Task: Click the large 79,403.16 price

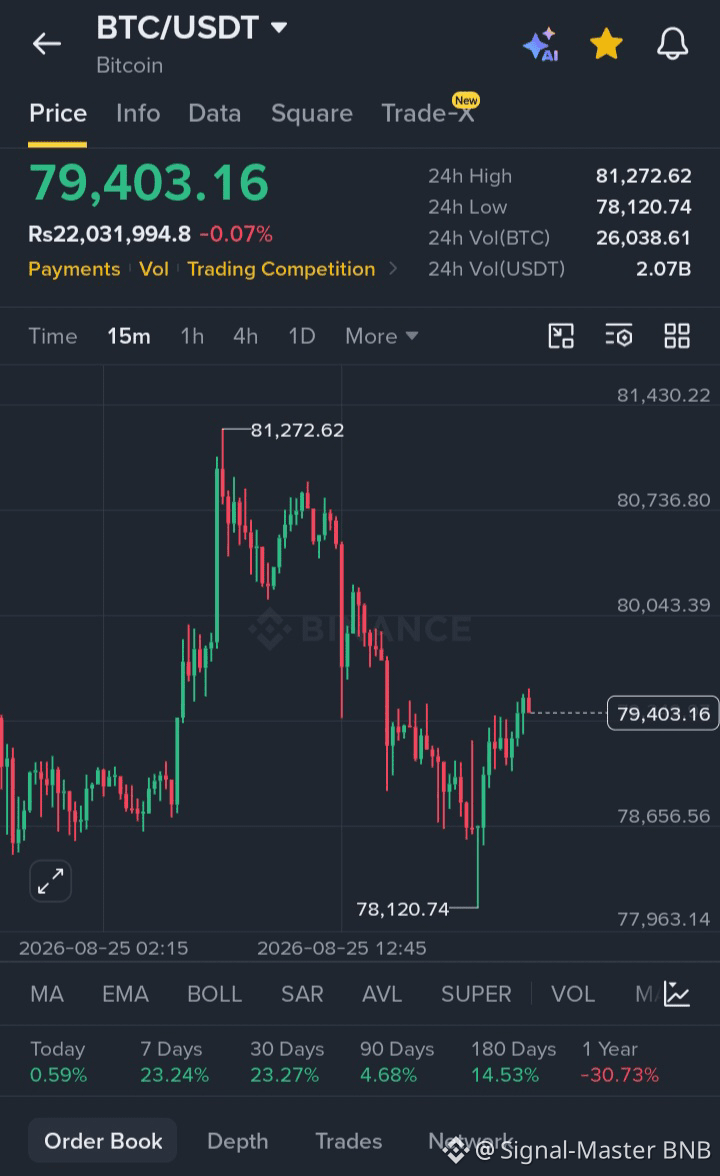Action: (148, 183)
